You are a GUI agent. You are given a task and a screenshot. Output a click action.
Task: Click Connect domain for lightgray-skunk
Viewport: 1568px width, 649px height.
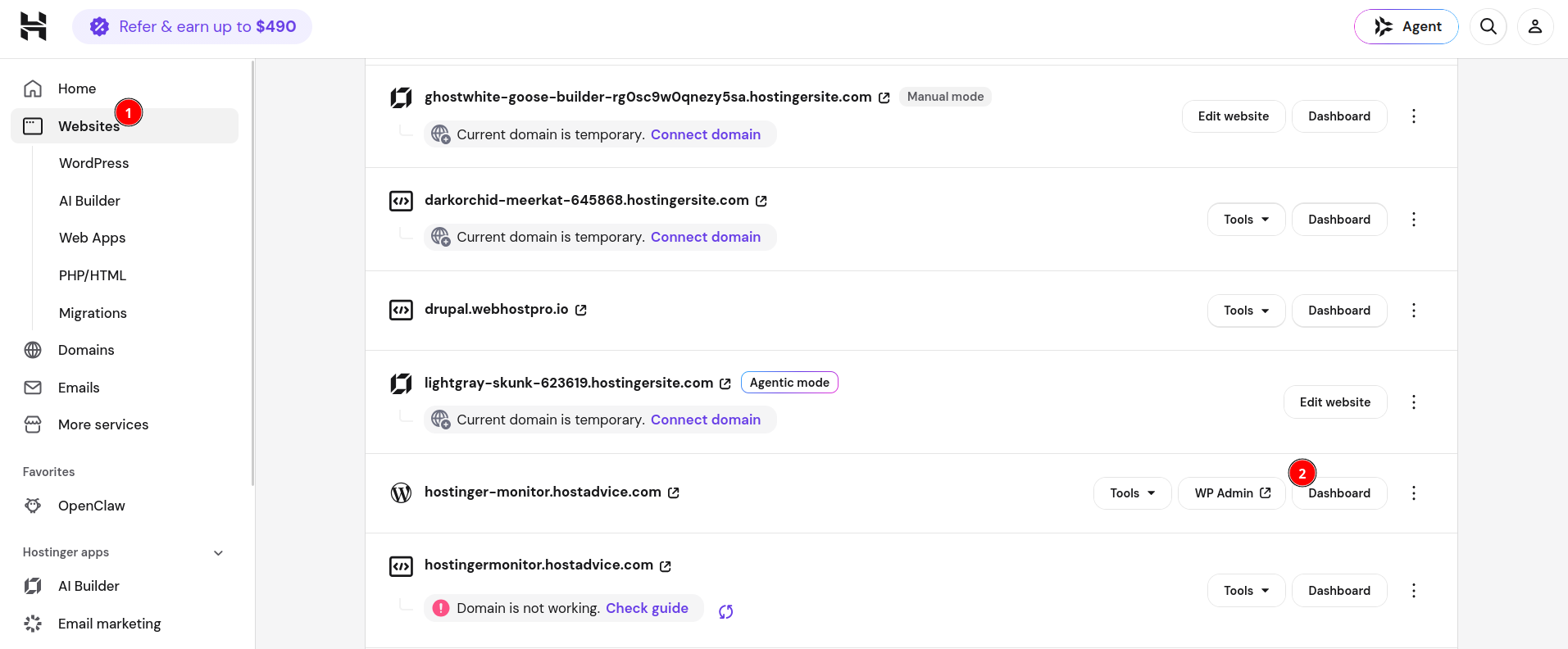[706, 420]
